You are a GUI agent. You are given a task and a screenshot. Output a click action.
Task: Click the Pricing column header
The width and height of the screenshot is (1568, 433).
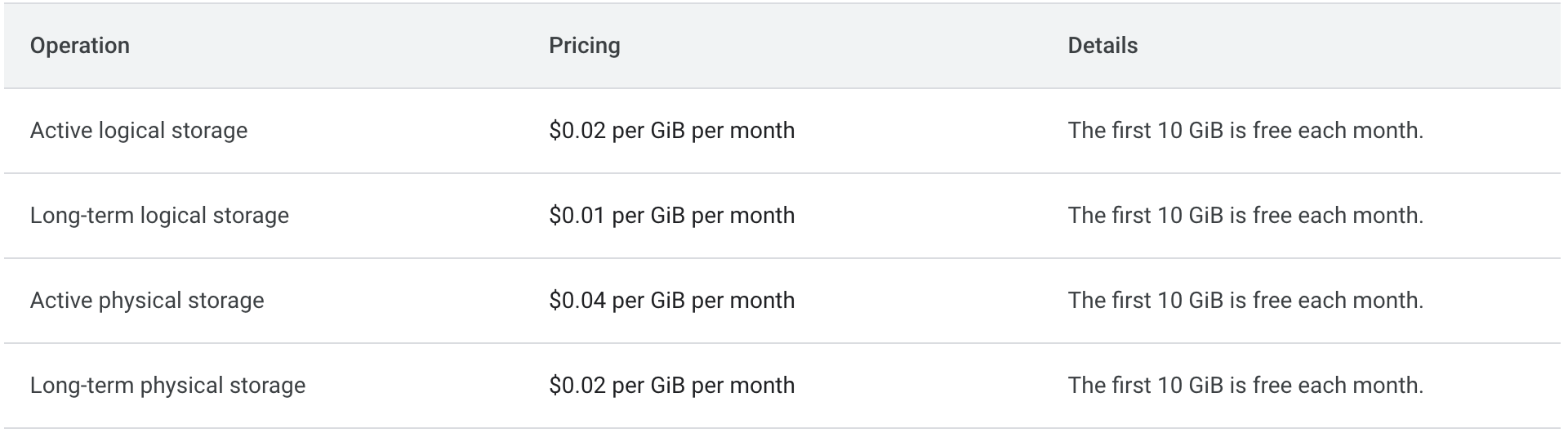pyautogui.click(x=584, y=46)
